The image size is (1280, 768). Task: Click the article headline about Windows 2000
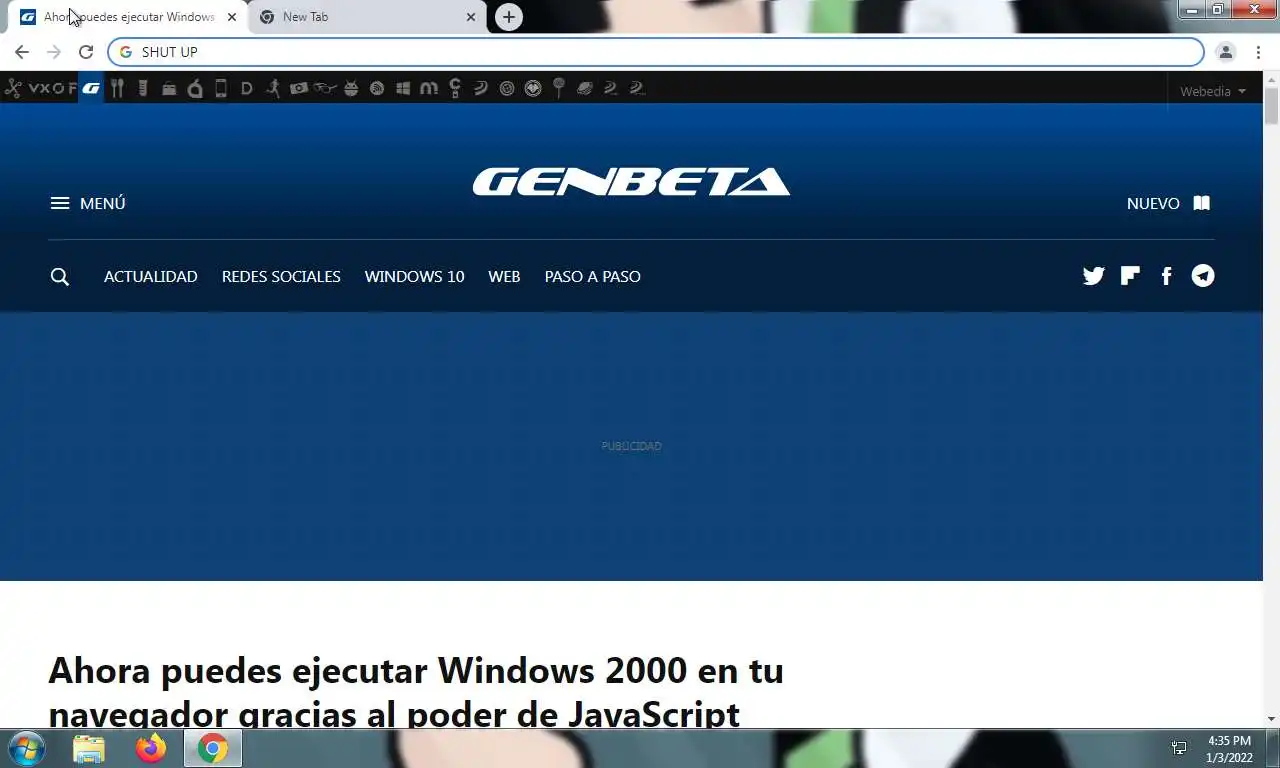coord(416,690)
